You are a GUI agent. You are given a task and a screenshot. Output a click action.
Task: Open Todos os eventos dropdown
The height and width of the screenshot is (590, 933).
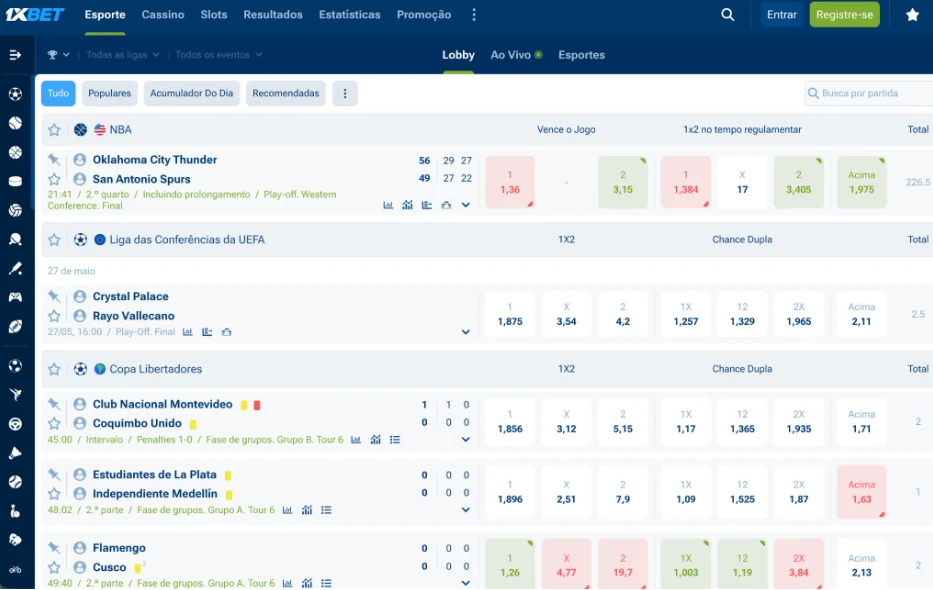click(x=218, y=55)
